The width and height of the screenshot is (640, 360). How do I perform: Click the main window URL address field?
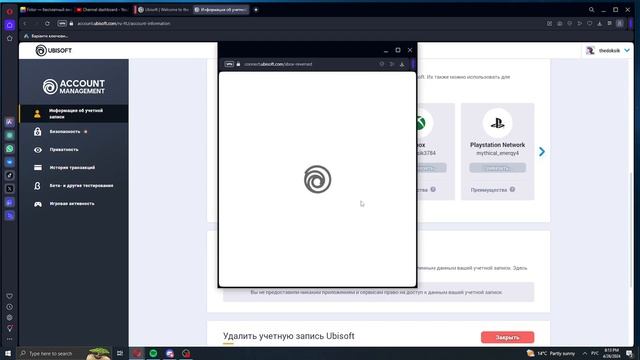pyautogui.click(x=124, y=24)
